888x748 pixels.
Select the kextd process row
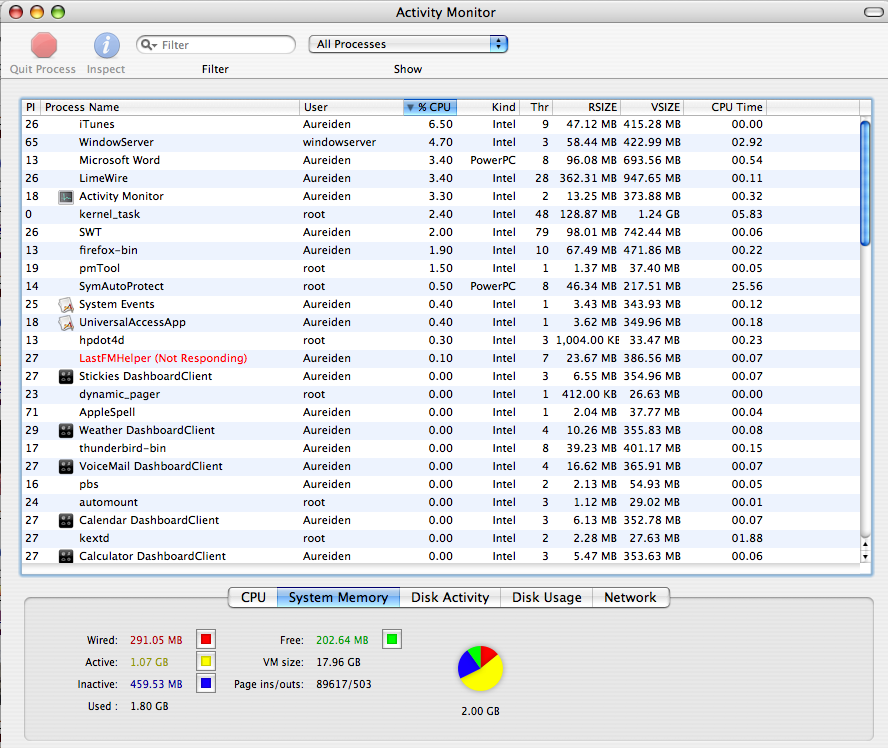coord(441,538)
